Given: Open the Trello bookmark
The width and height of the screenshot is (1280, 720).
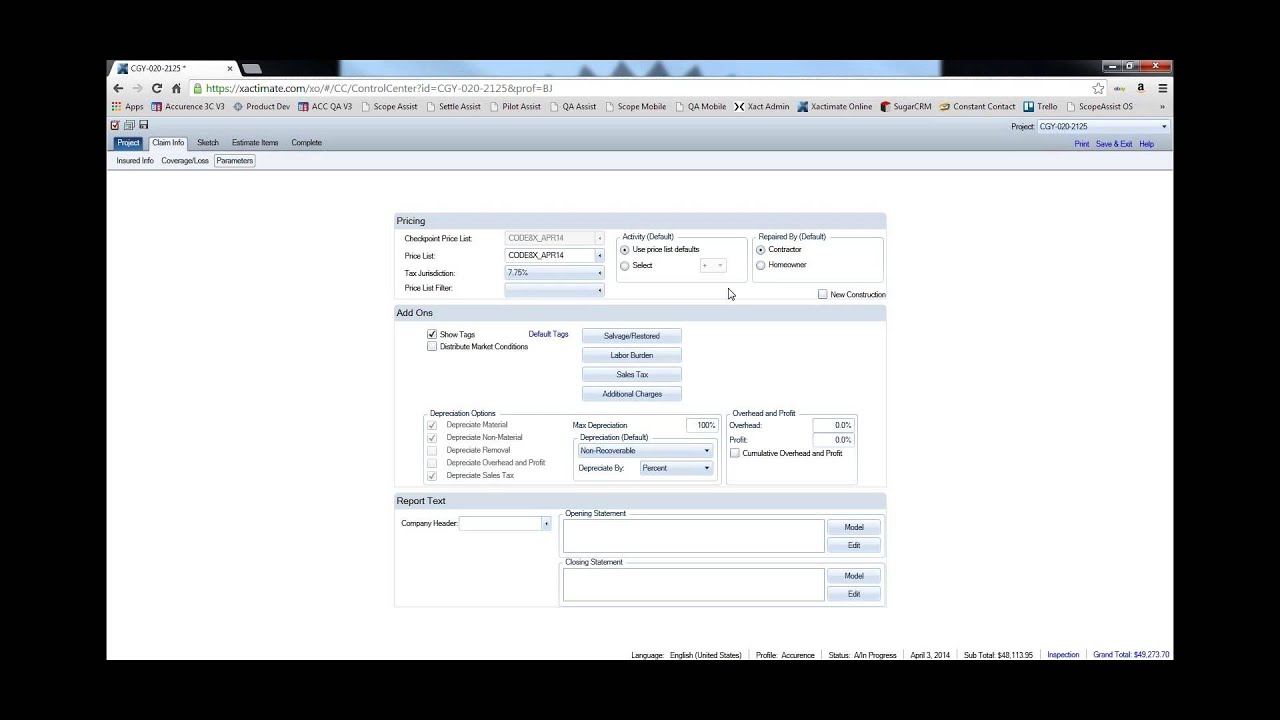Looking at the screenshot, I should (x=1040, y=106).
